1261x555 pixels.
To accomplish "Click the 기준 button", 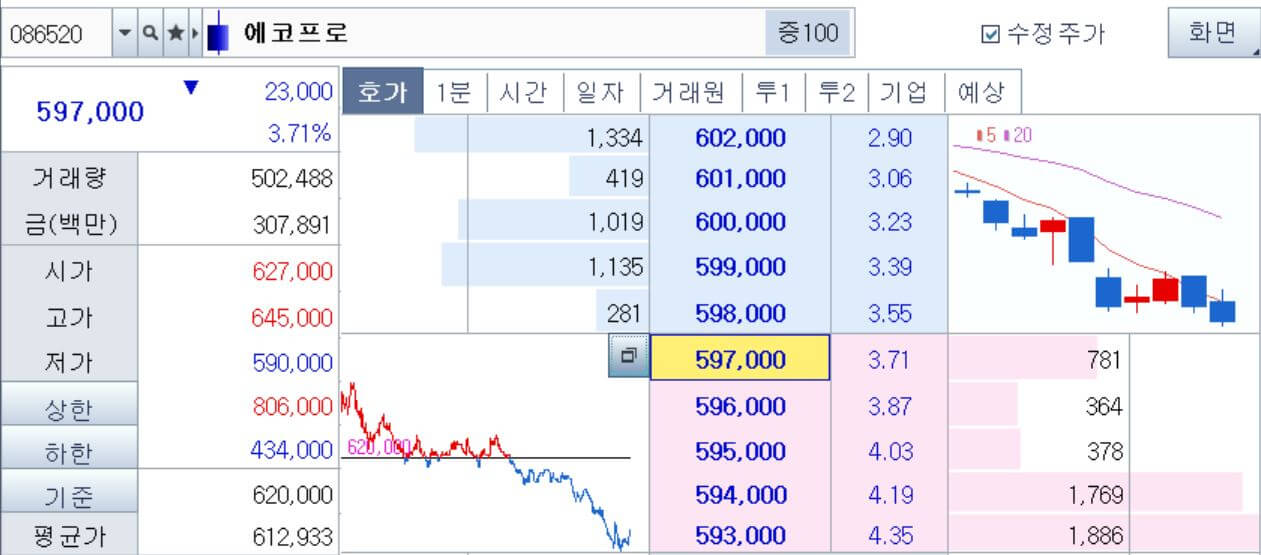I will pos(69,495).
